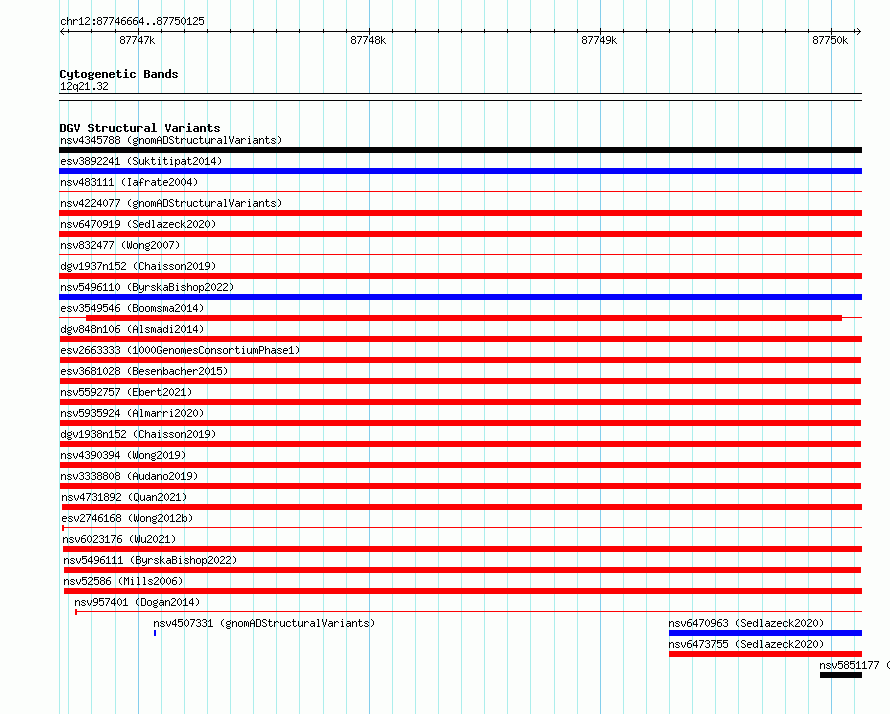Open variant nsv5496111 (ByrskaBishop2022) label
This screenshot has width=890, height=714.
click(x=150, y=560)
